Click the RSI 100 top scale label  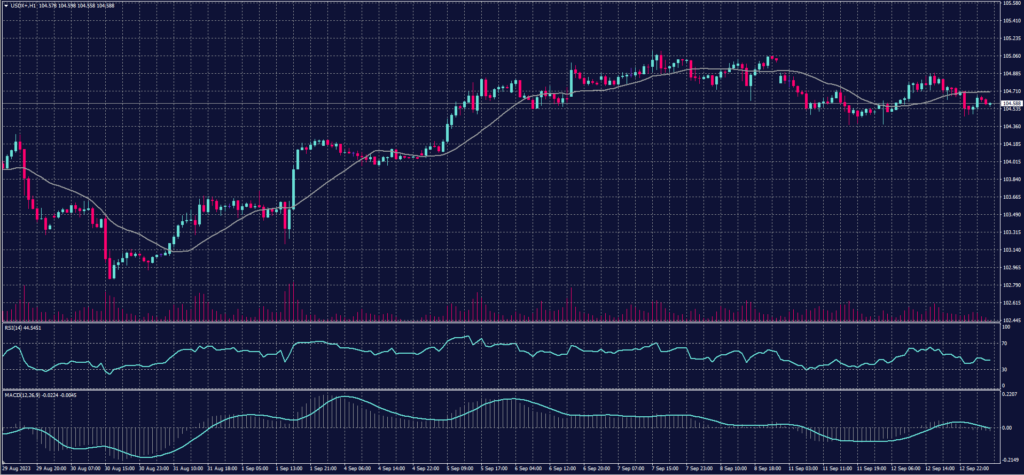click(1005, 325)
